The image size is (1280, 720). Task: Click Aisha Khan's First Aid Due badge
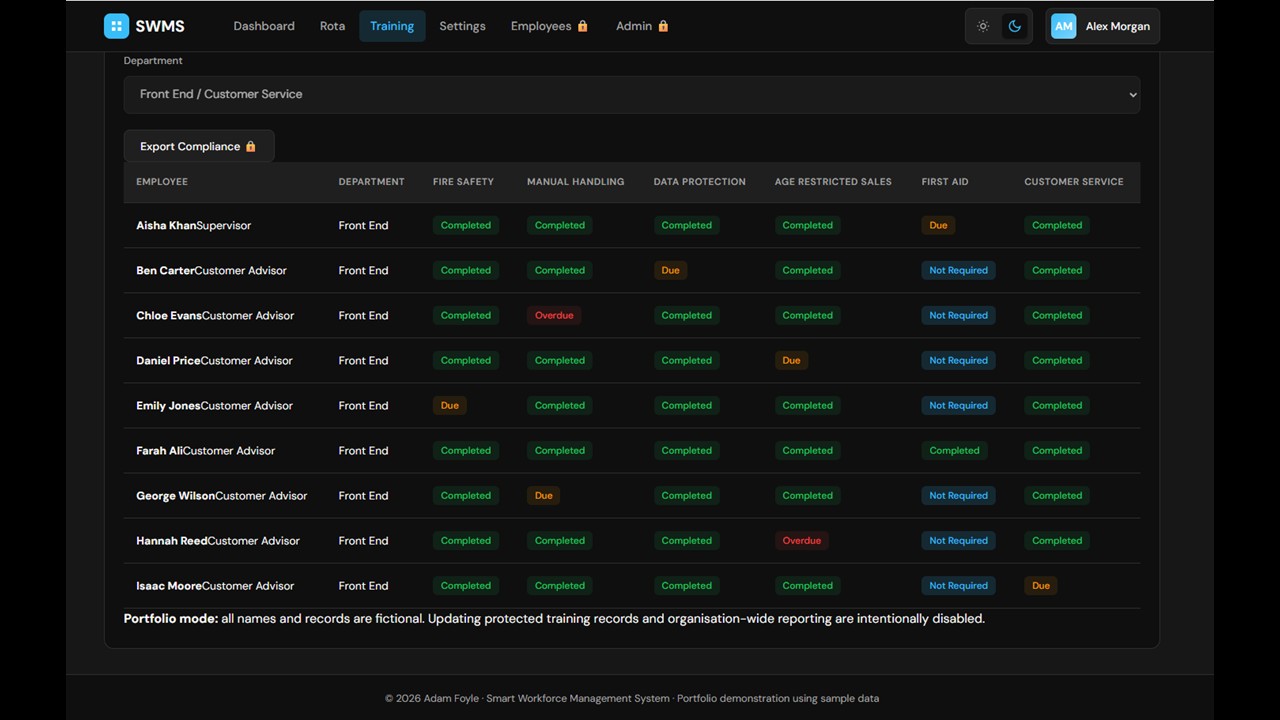point(938,225)
